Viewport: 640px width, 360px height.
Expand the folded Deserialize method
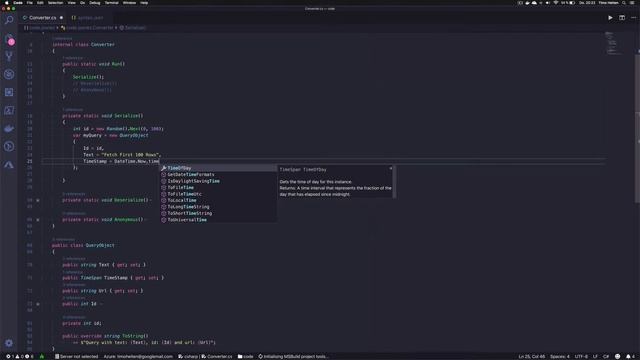38,200
